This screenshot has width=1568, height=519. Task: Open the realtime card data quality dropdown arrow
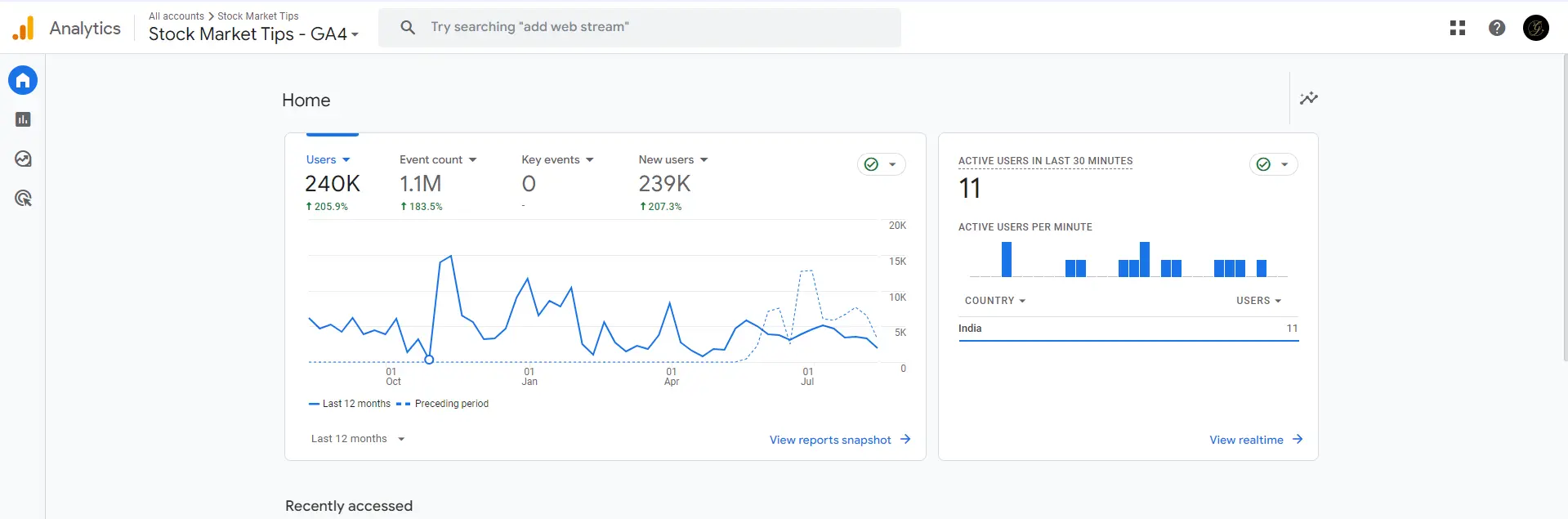pyautogui.click(x=1284, y=164)
